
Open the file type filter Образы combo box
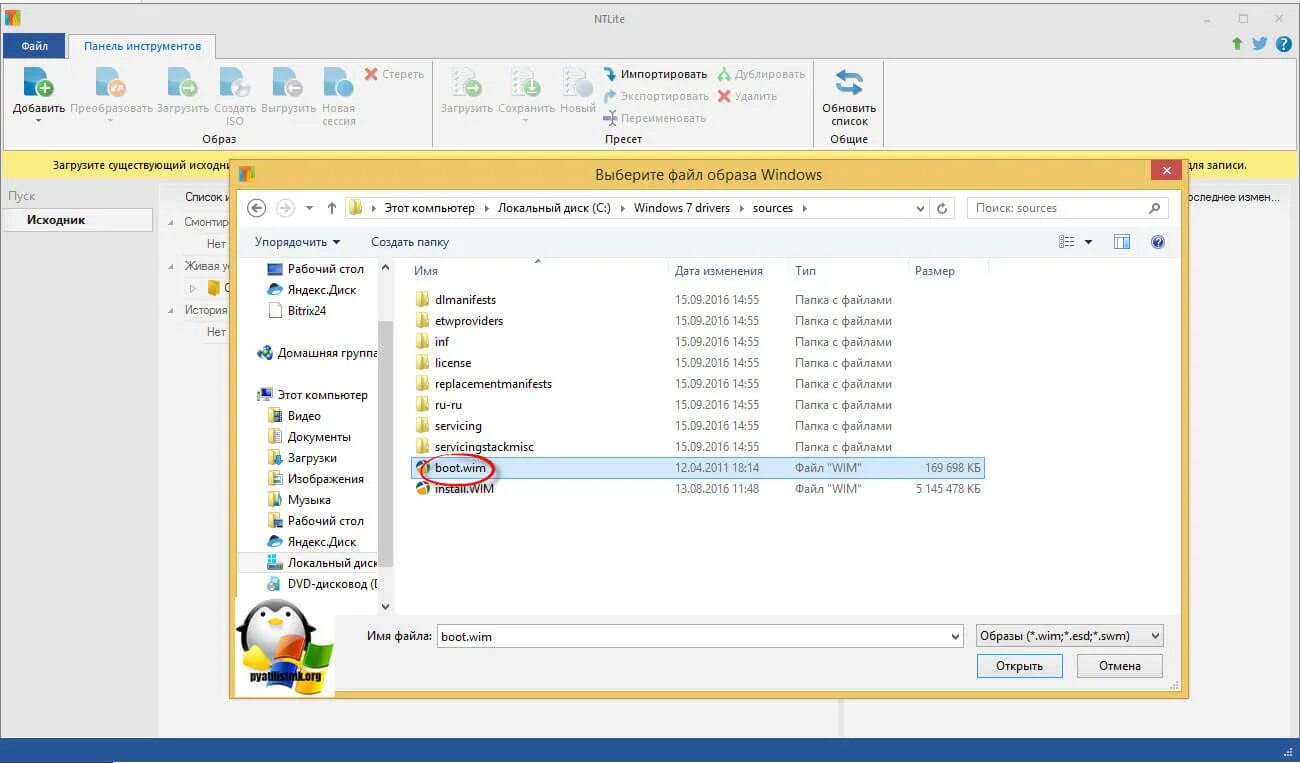click(x=1070, y=636)
